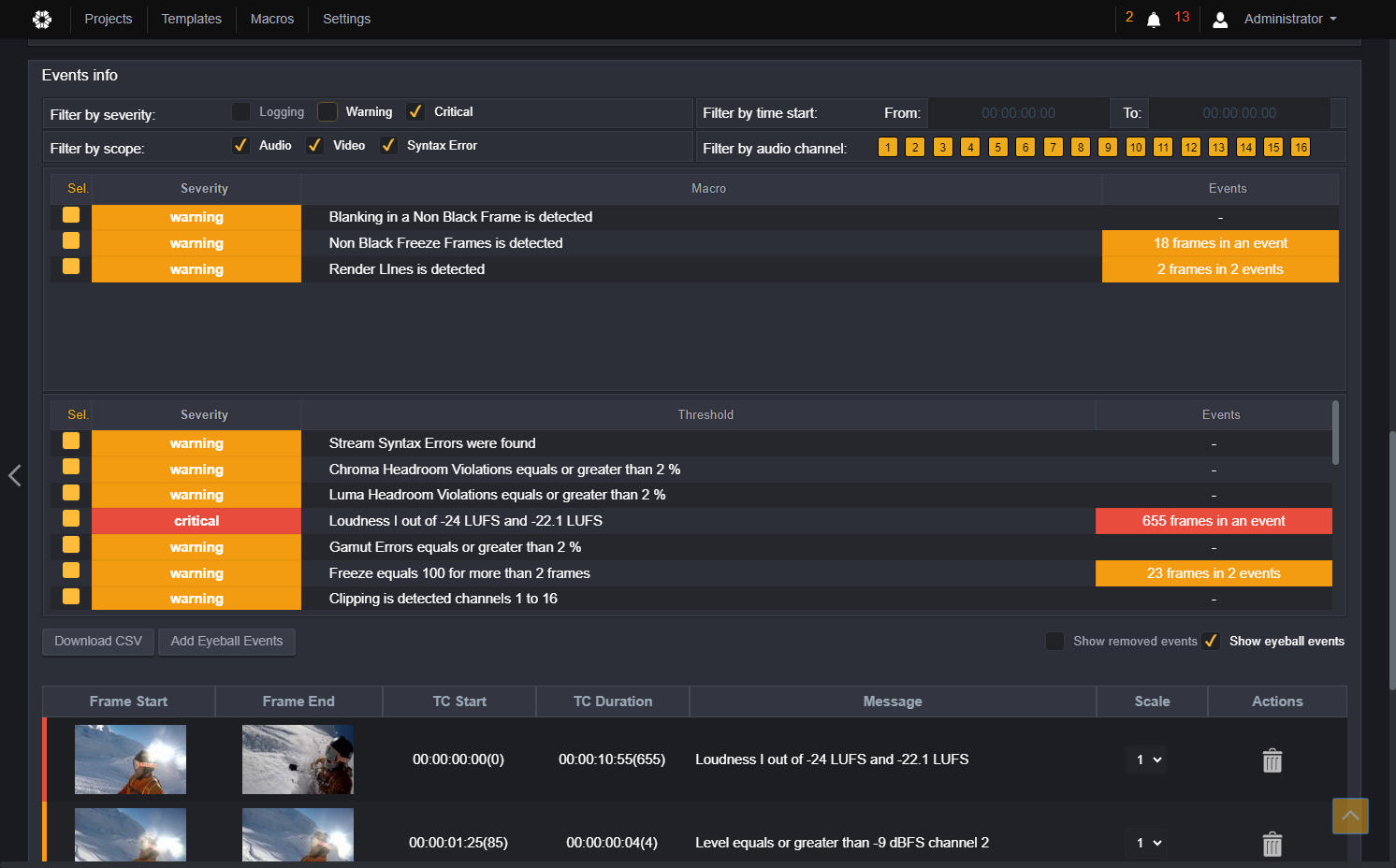1396x868 pixels.
Task: Uncheck the Audio scope filter
Action: pyautogui.click(x=240, y=146)
